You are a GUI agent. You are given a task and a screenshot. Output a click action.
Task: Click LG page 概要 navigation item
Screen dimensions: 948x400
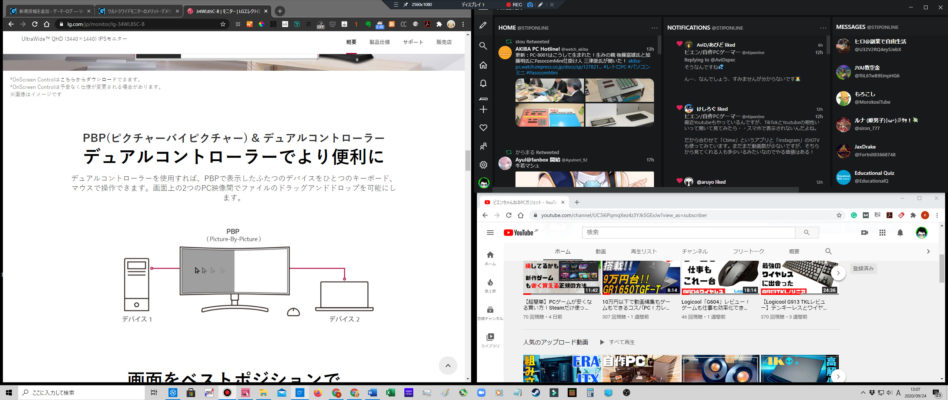tap(351, 42)
